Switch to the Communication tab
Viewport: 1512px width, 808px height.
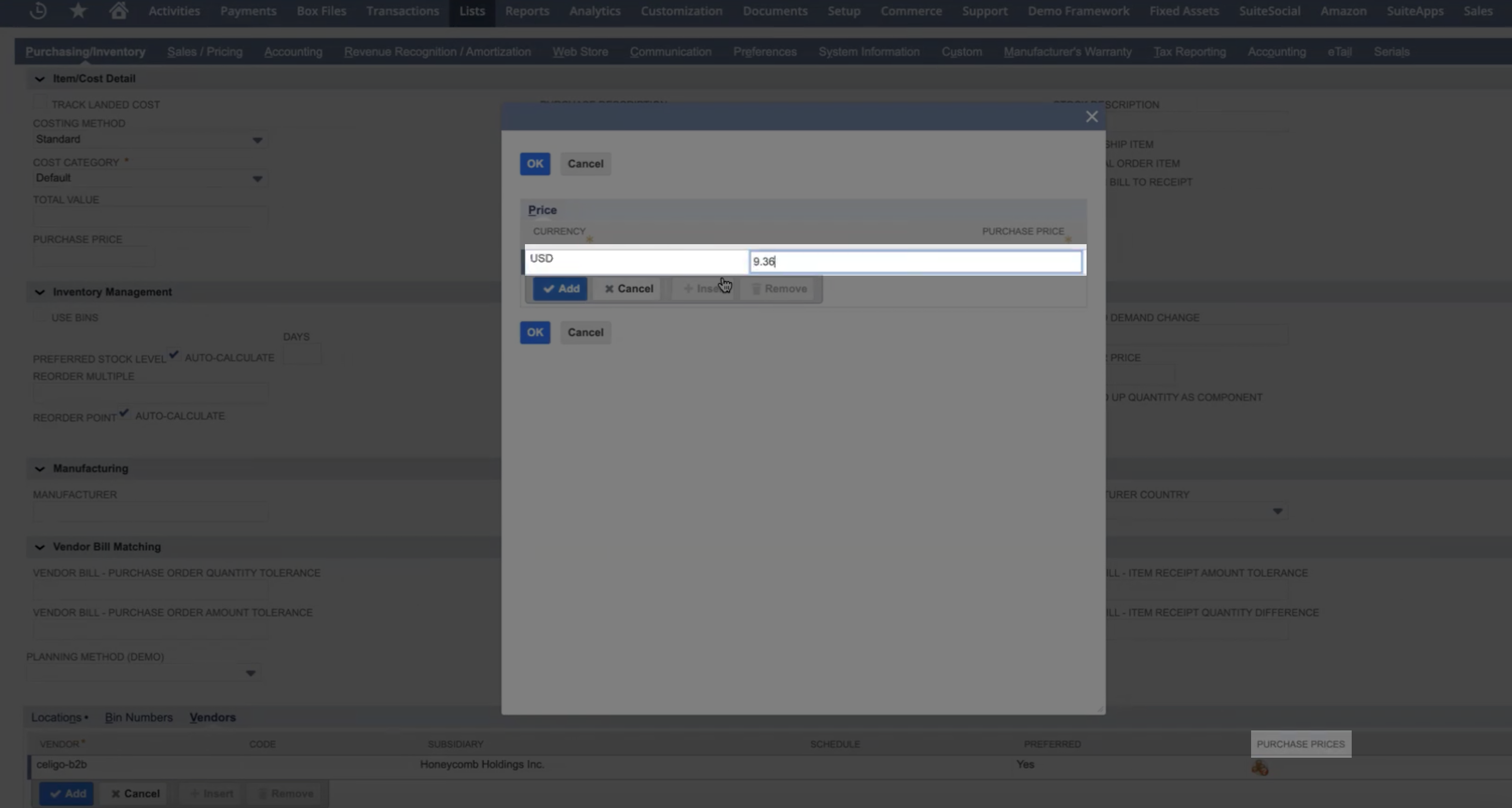[670, 52]
